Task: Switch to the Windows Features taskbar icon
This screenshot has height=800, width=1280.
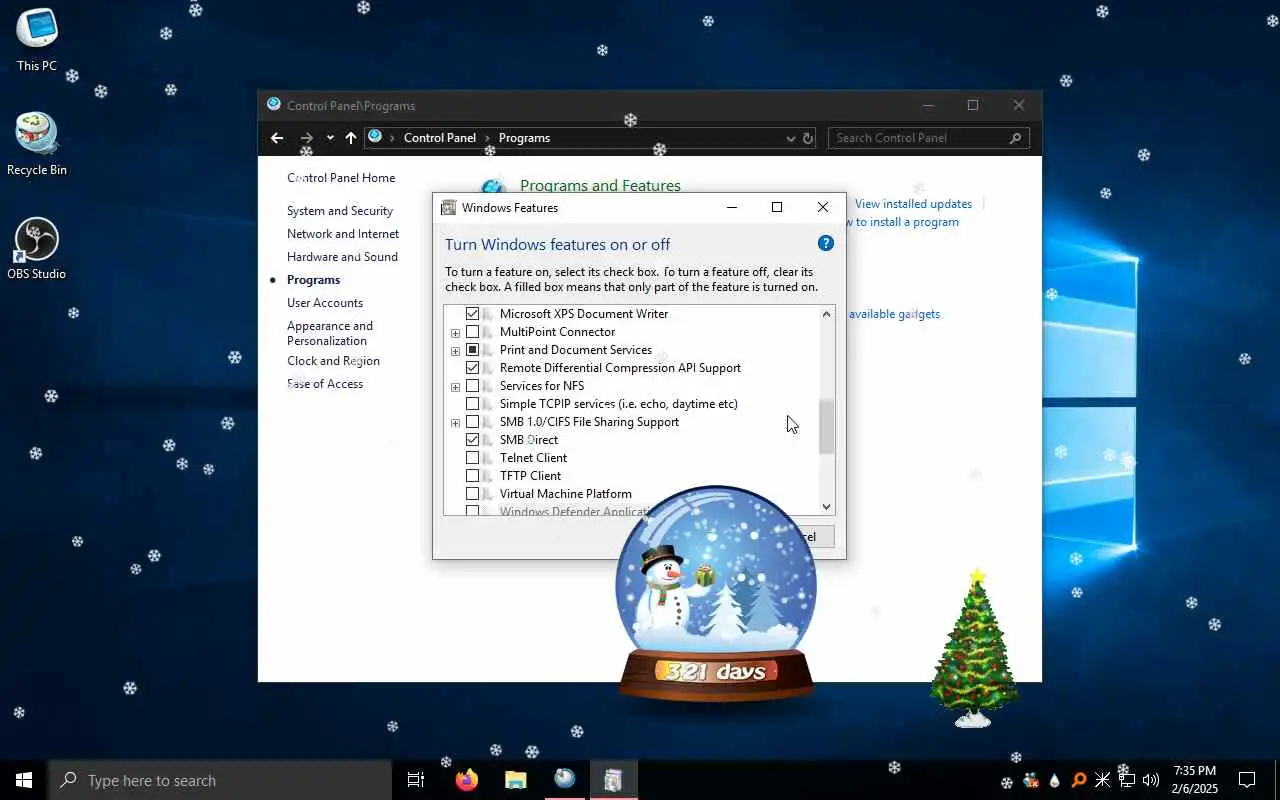Action: [613, 780]
